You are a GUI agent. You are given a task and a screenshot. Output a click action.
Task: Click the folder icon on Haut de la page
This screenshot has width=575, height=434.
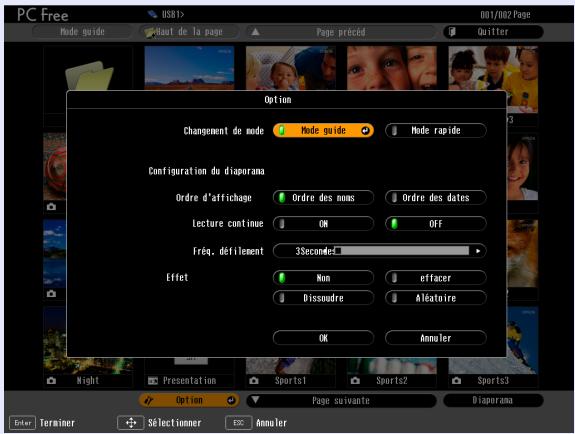tap(150, 33)
